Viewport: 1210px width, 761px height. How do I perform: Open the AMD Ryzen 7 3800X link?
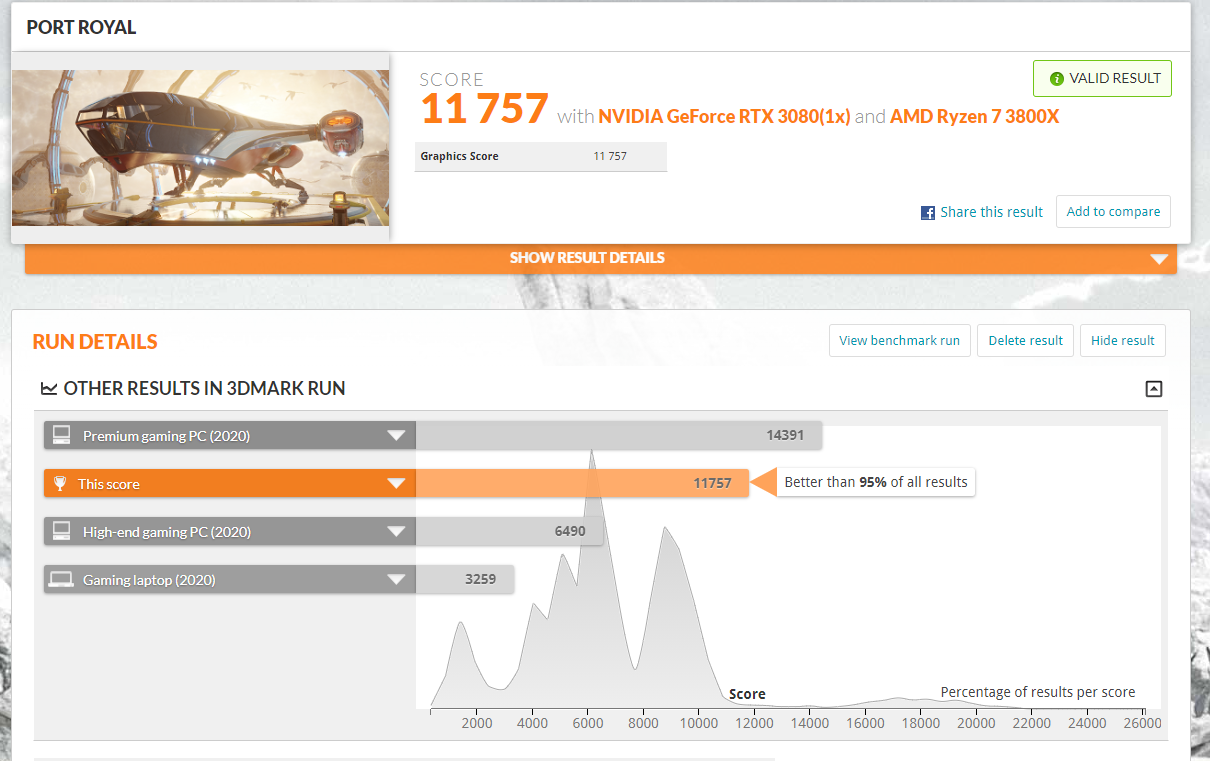[974, 116]
